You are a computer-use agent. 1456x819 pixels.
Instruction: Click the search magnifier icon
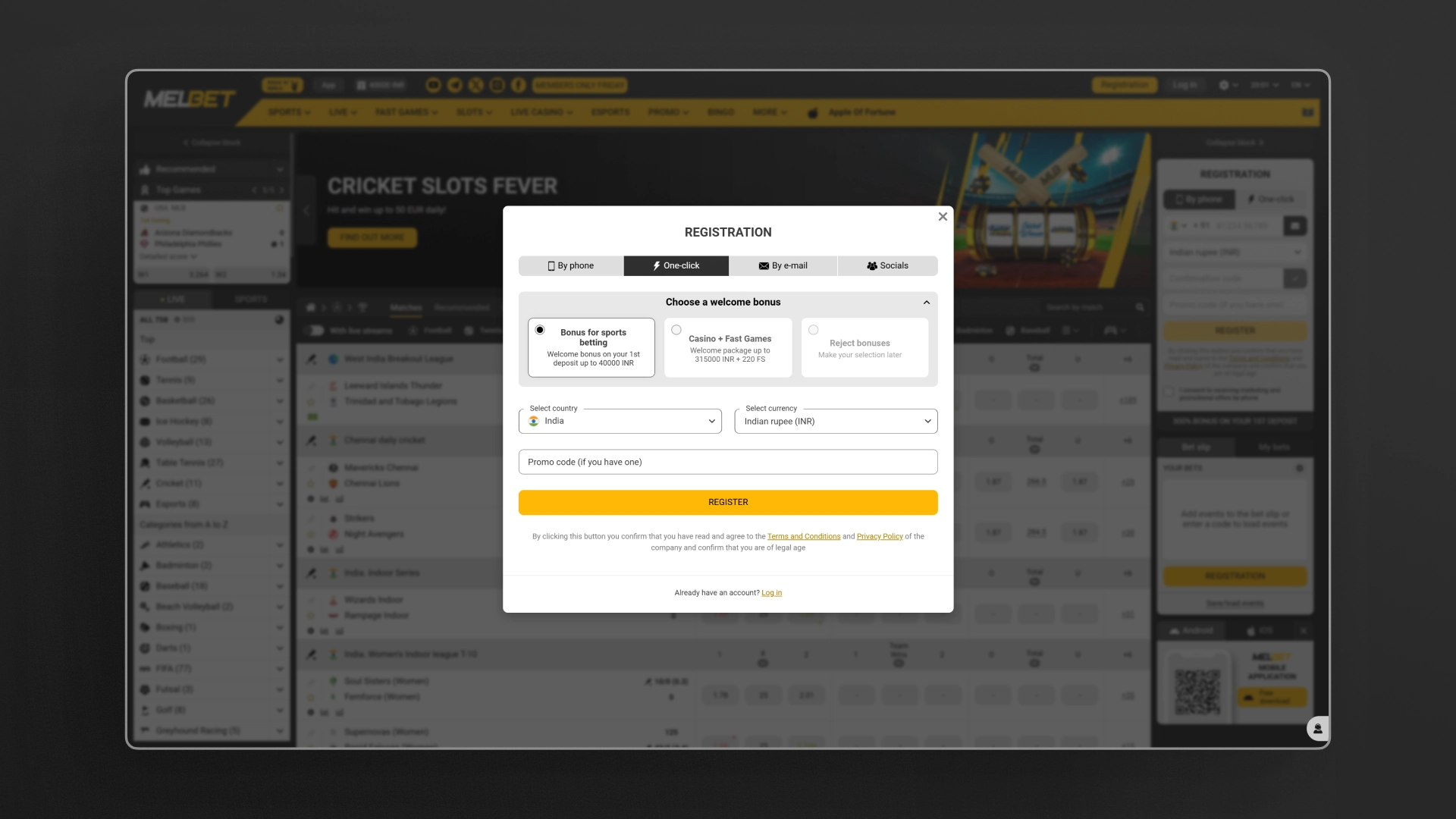1139,307
